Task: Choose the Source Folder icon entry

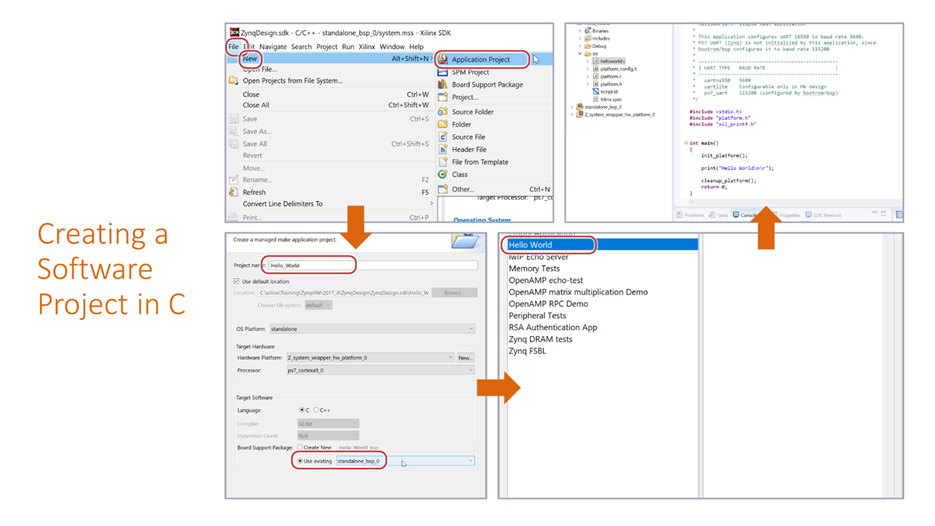Action: (442, 112)
